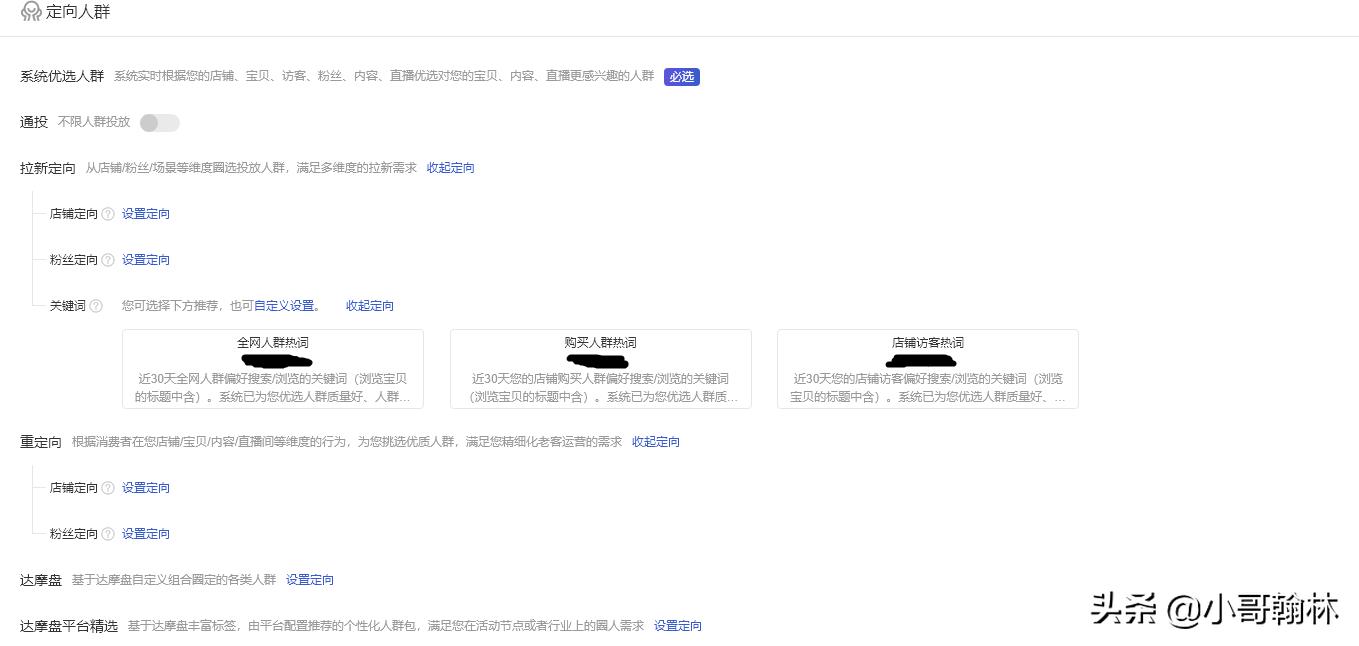
Task: Open 设置定向 for 拉新 粉丝定向
Action: [x=146, y=260]
